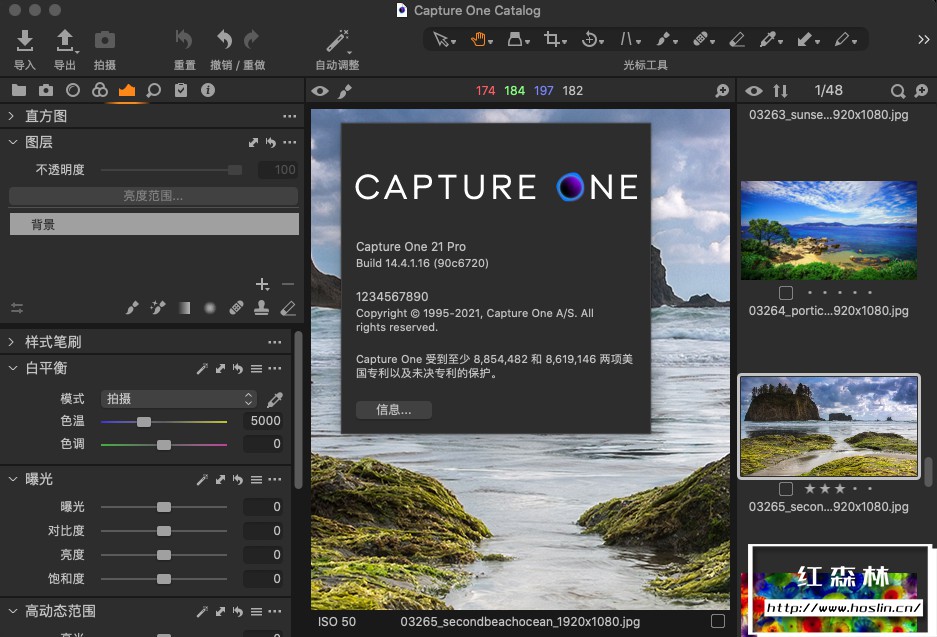
Task: Select the Pan hand cursor tool
Action: click(x=479, y=40)
